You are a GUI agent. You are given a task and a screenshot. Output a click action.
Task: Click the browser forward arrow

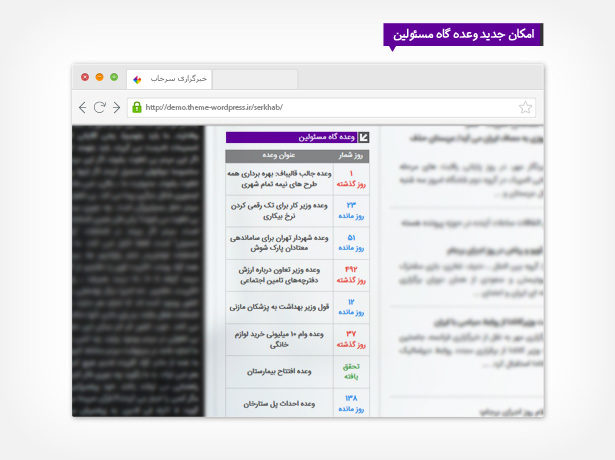(116, 107)
